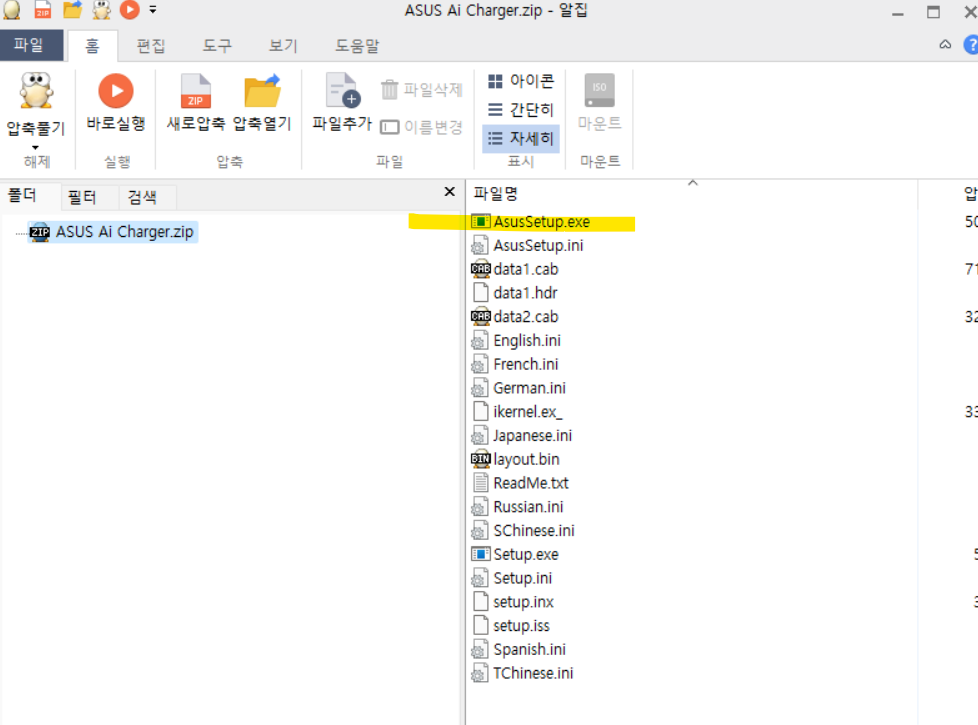Click quick access open folder icon
Image resolution: width=978 pixels, height=725 pixels.
72,9
